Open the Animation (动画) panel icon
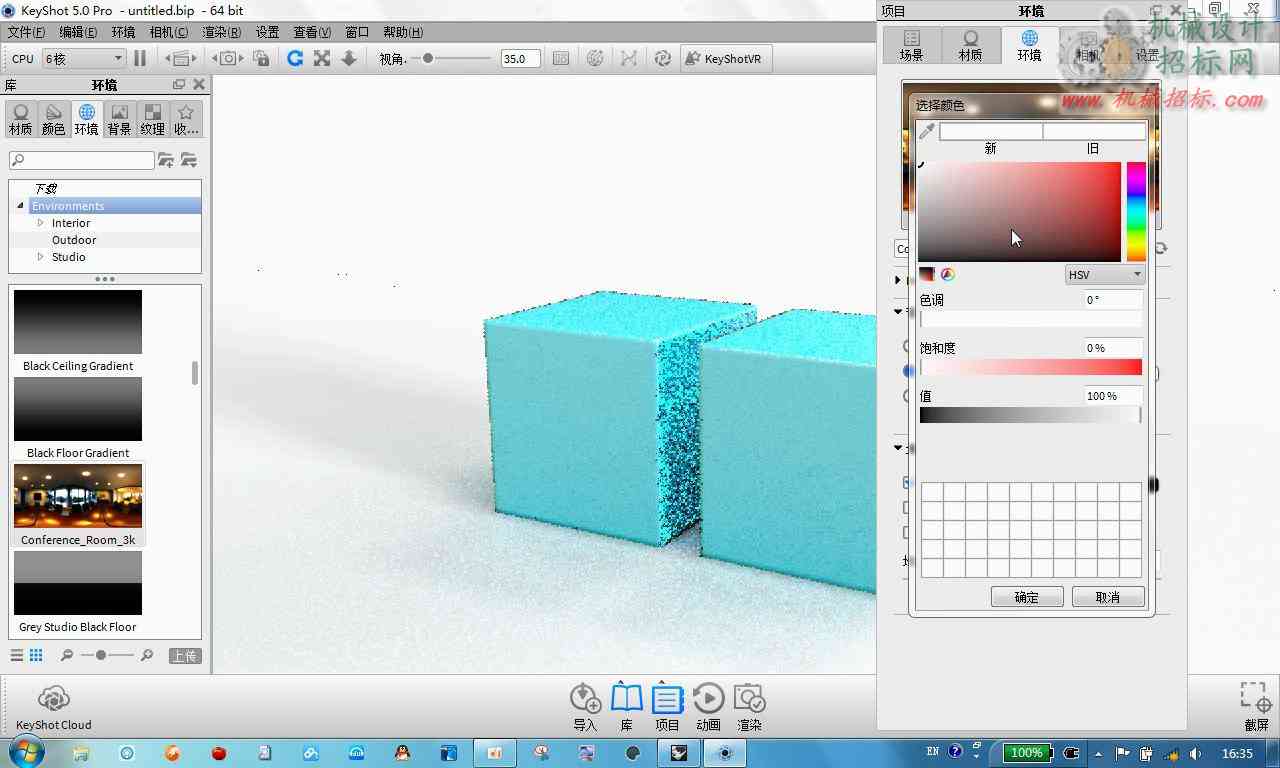 pos(708,707)
